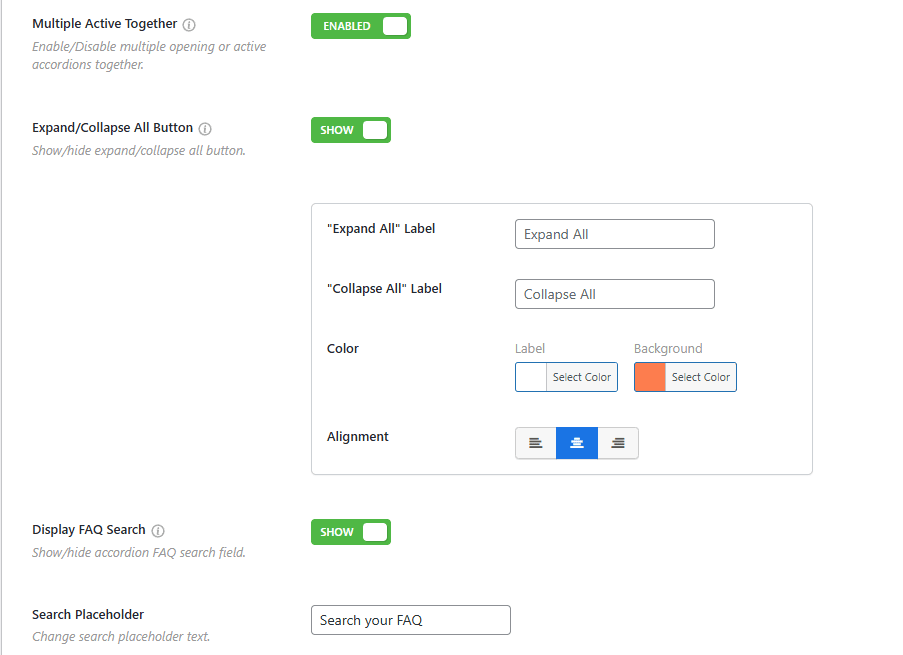This screenshot has height=655, width=903.
Task: Click the "Expand All" Label text field
Action: [614, 234]
